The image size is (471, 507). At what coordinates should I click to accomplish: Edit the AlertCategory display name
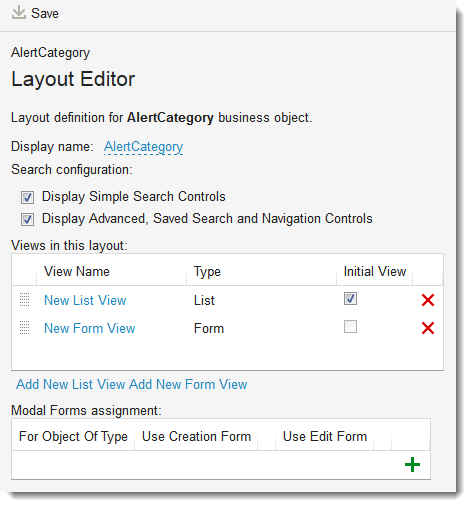tap(144, 147)
